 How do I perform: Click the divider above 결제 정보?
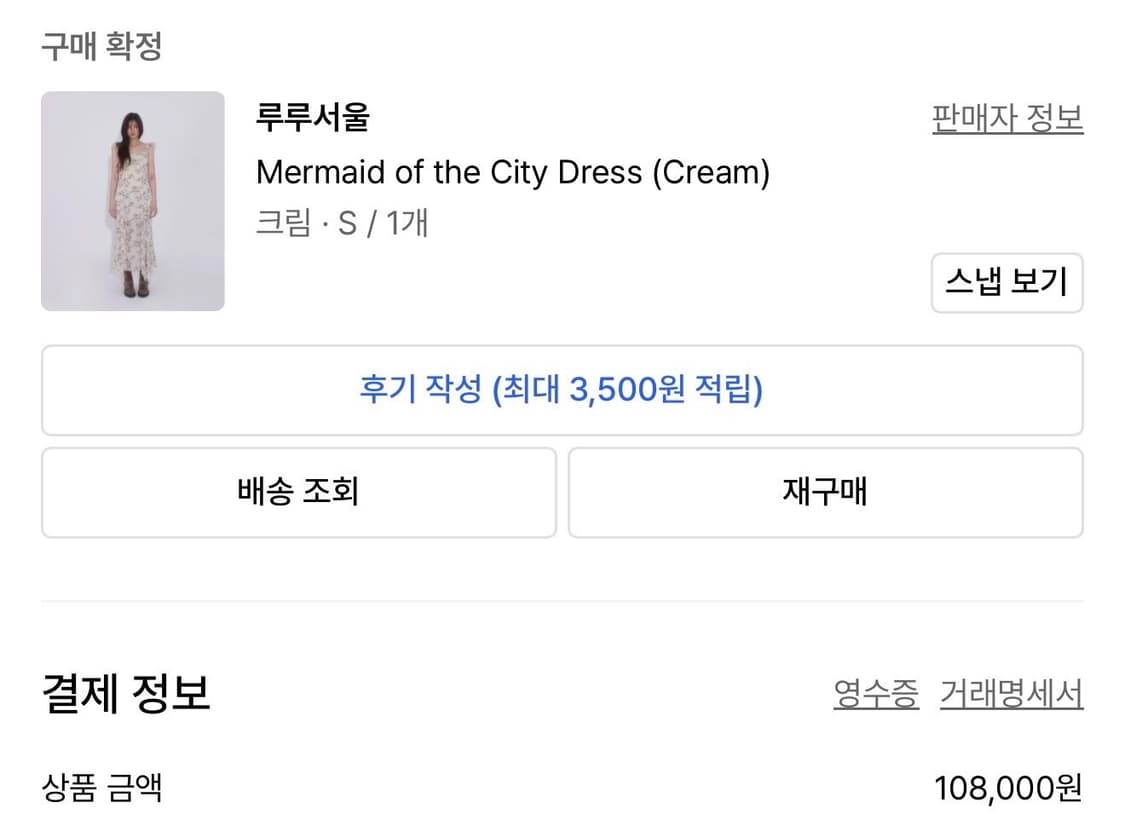tap(561, 601)
